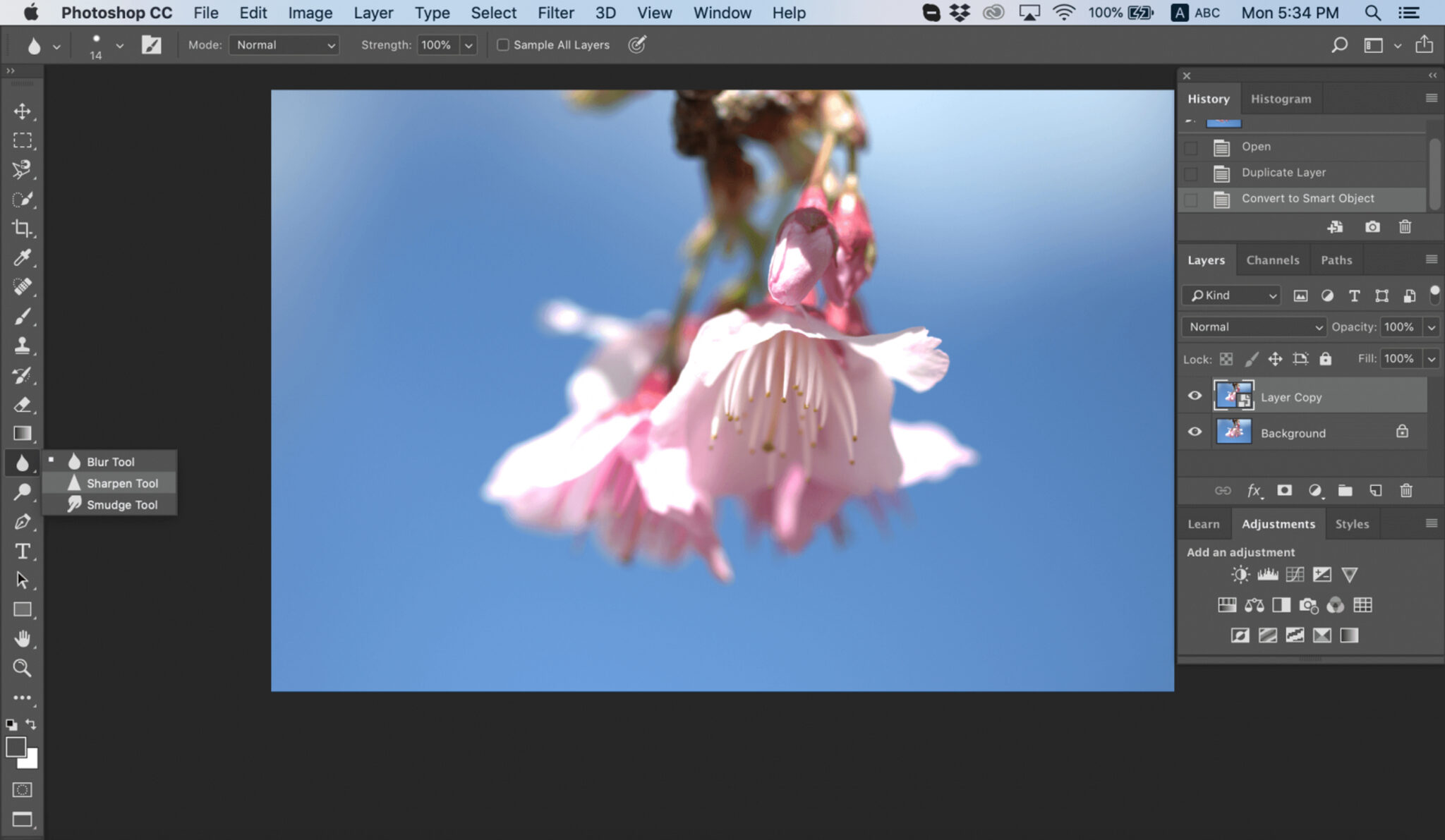Open the new adjustment layer menu in Layers panel
This screenshot has height=840, width=1445.
pyautogui.click(x=1314, y=490)
